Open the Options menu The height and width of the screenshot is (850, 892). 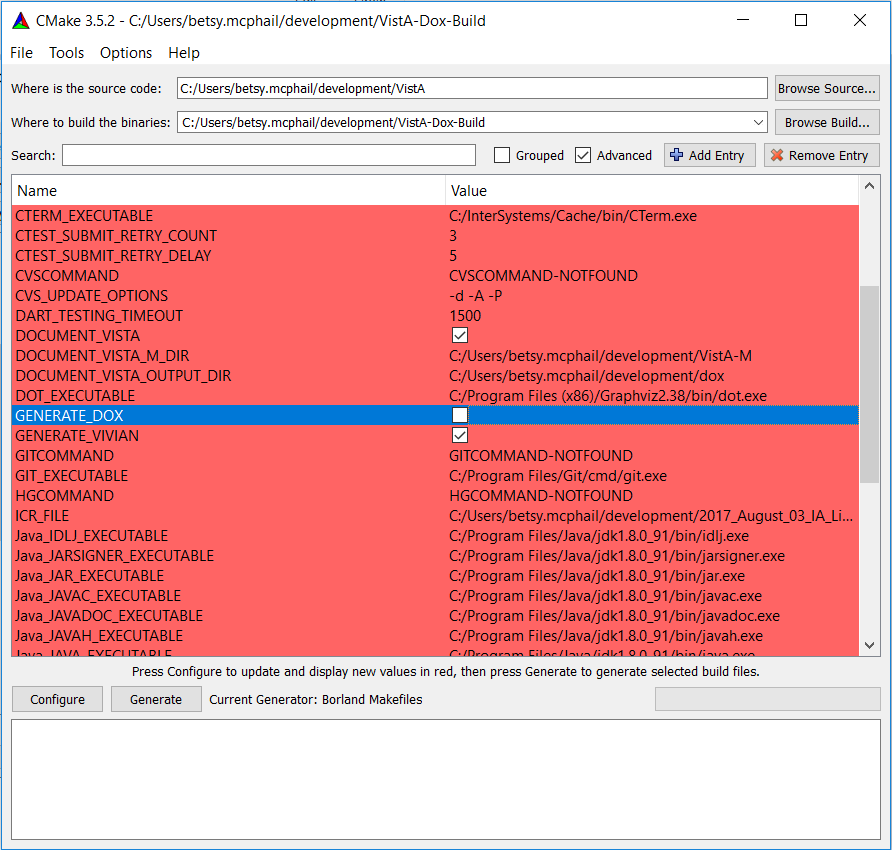pyautogui.click(x=126, y=53)
